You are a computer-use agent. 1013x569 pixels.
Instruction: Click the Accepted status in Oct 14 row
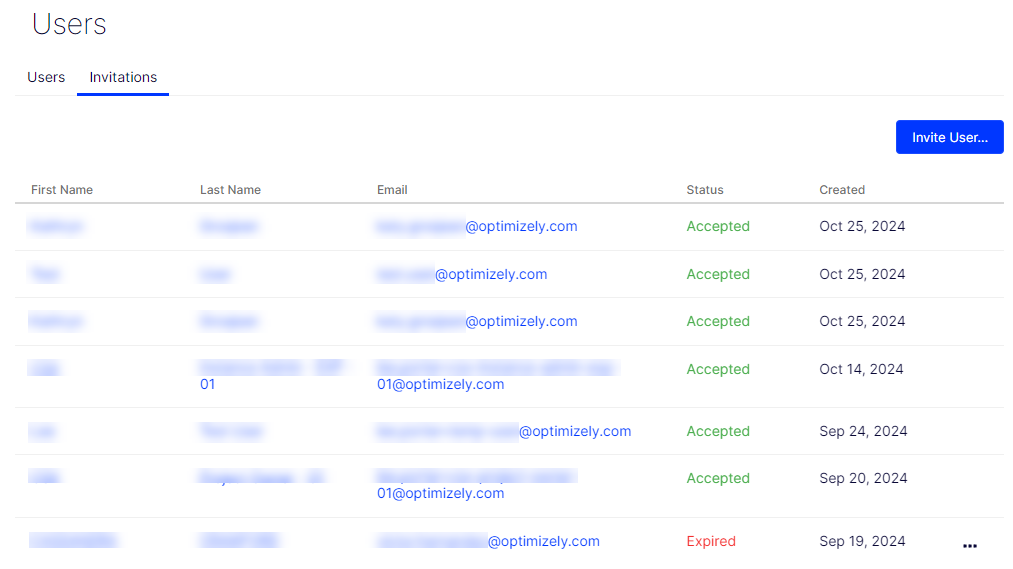point(718,369)
